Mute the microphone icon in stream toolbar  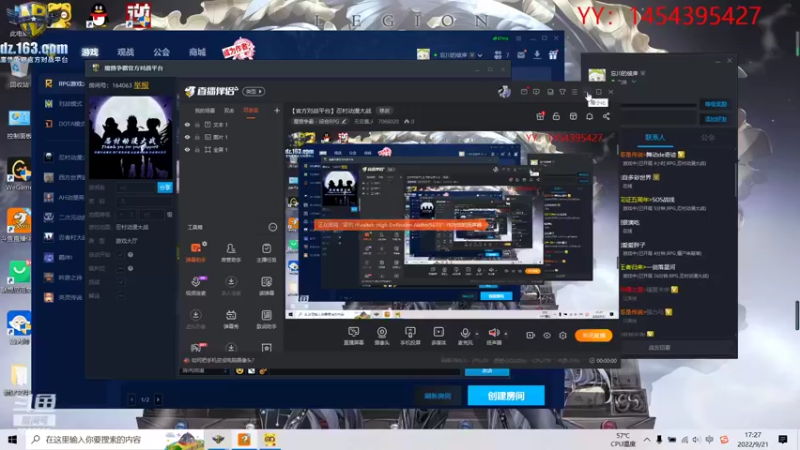coord(465,333)
